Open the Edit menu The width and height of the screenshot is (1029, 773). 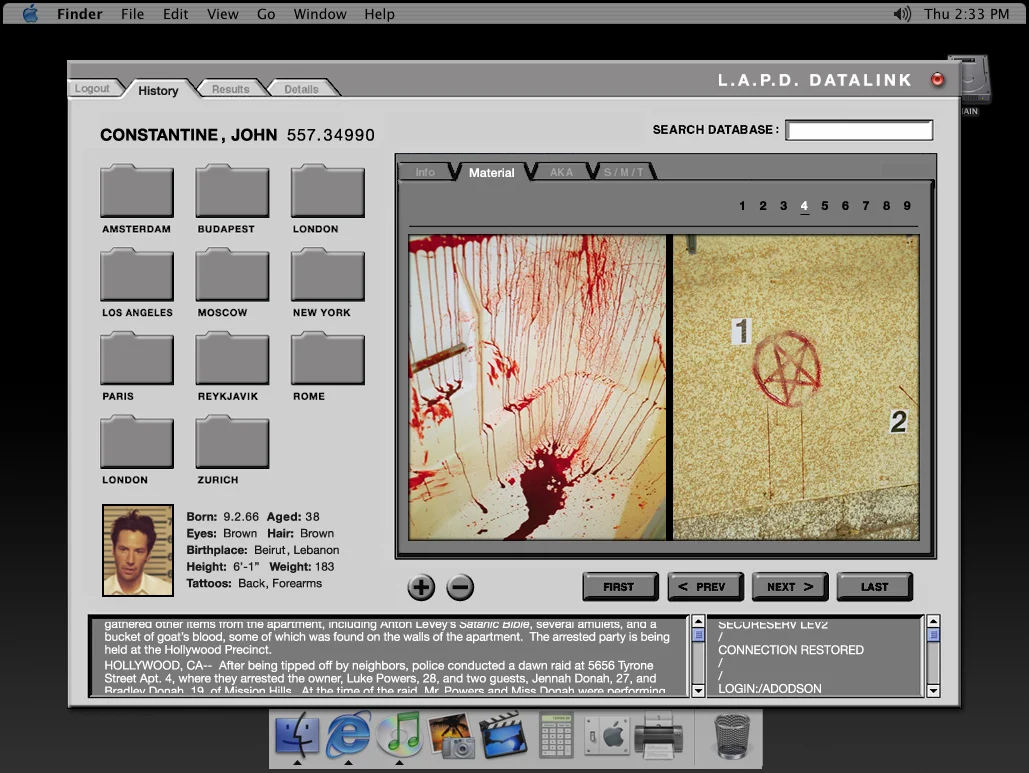tap(175, 14)
